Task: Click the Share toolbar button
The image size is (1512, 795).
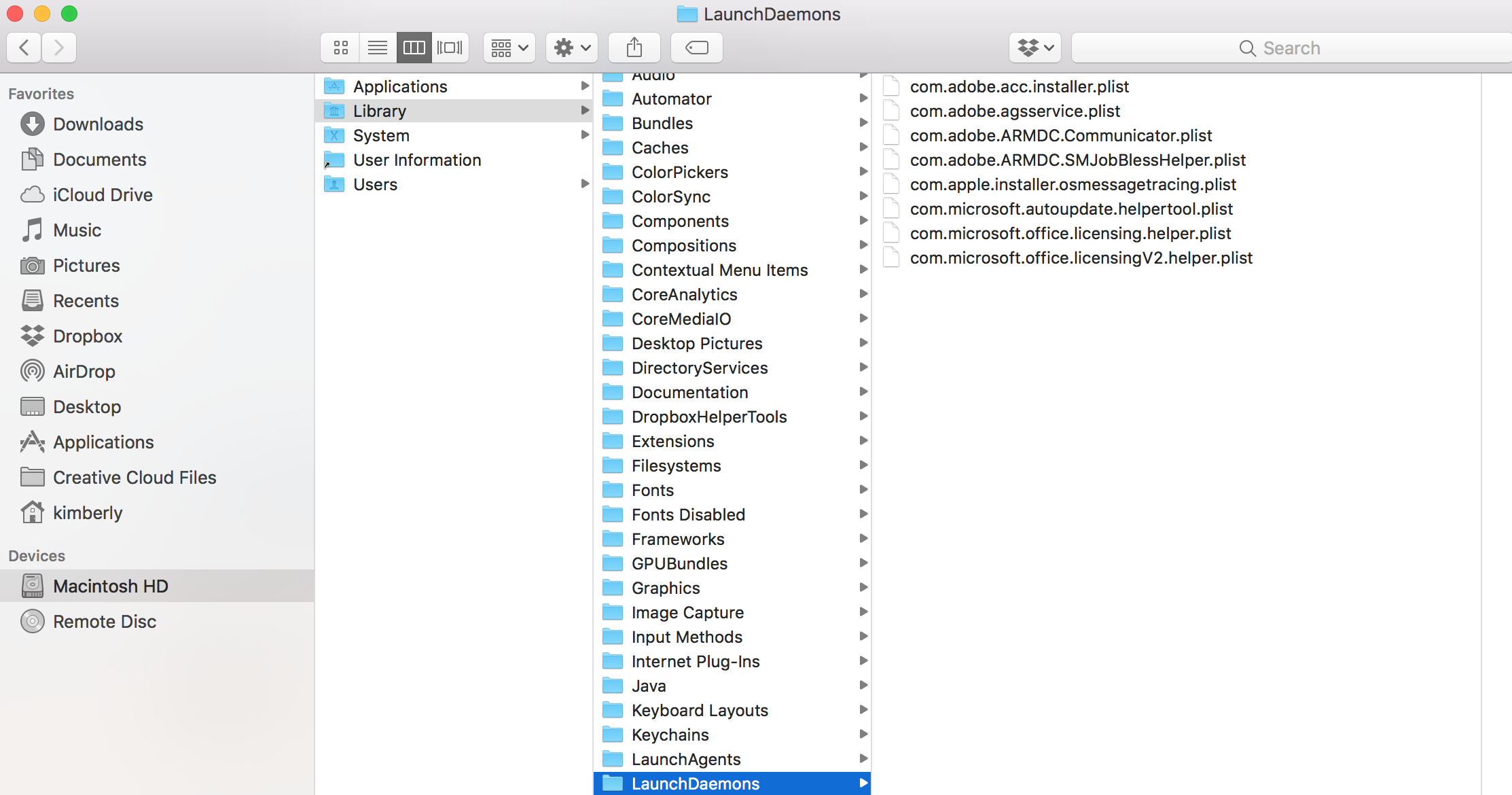Action: pos(634,48)
